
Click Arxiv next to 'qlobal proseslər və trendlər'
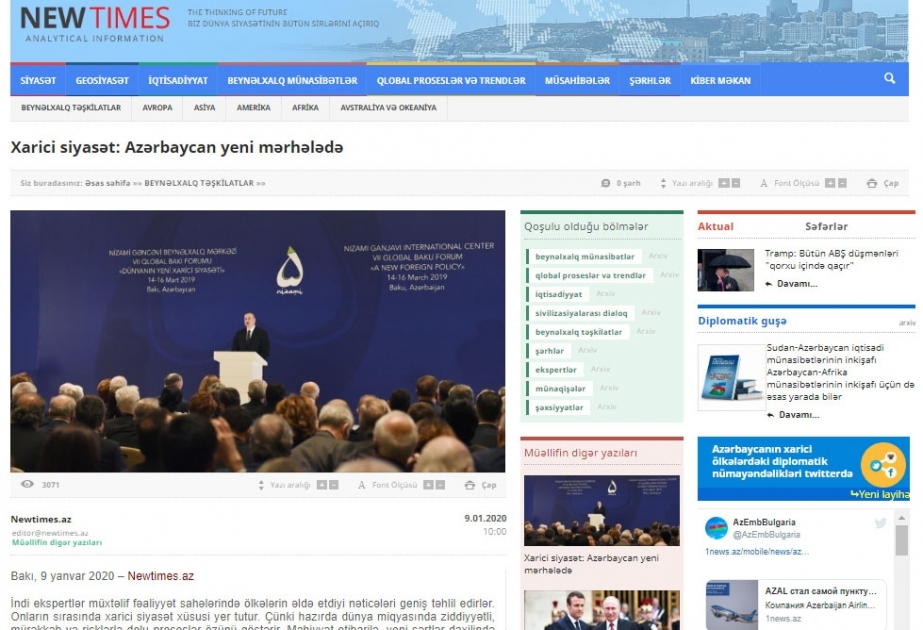click(669, 275)
